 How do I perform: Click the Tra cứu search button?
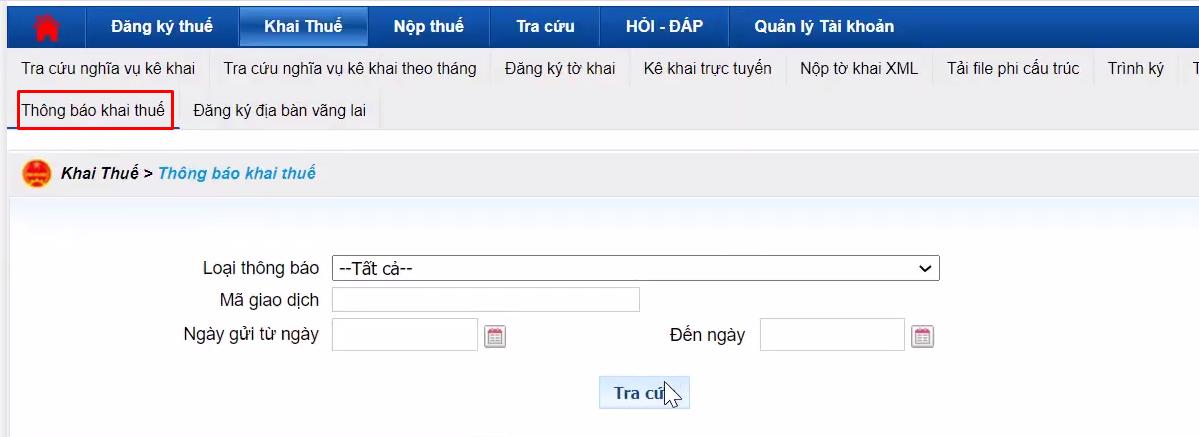pyautogui.click(x=644, y=393)
